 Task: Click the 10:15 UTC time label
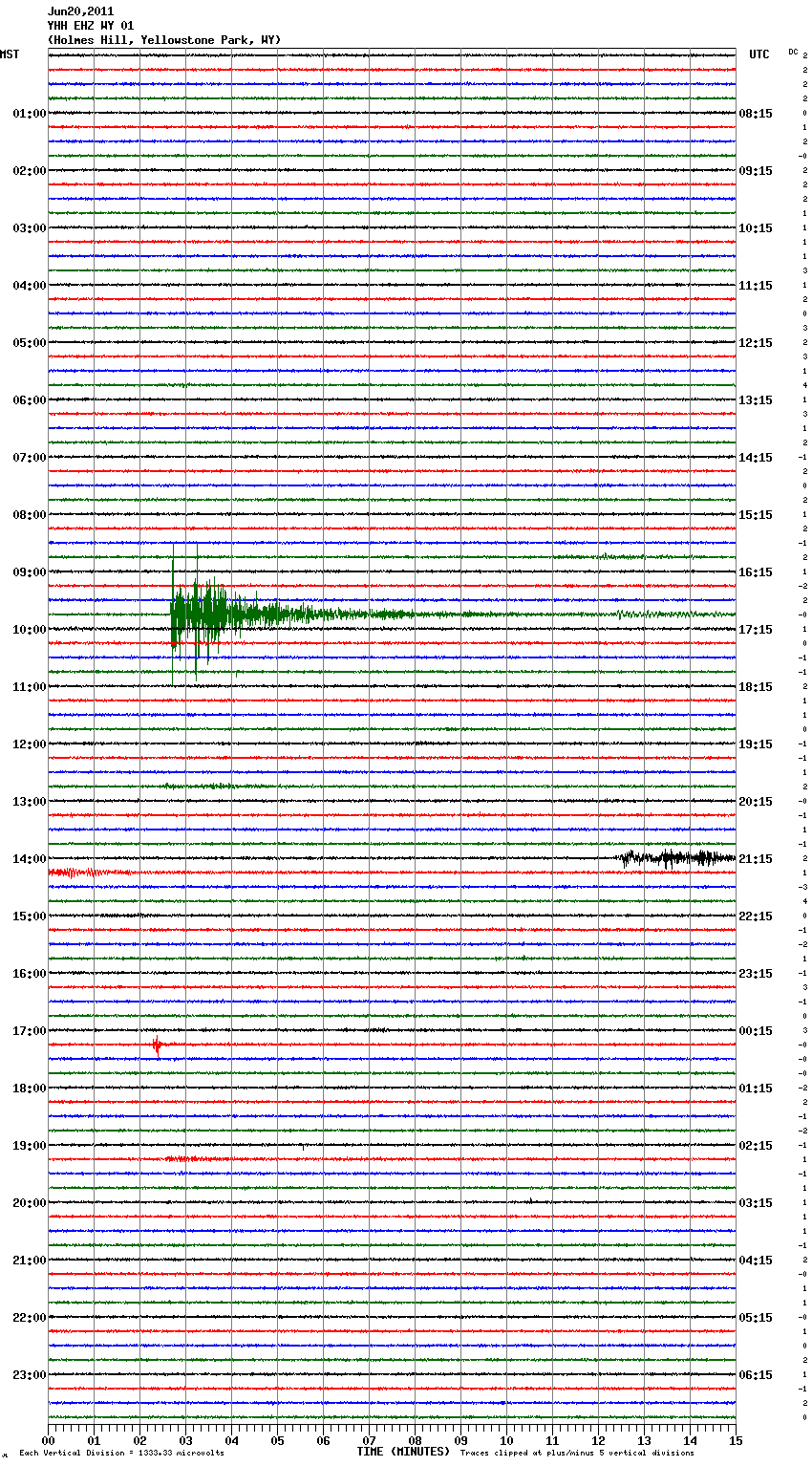[x=756, y=228]
